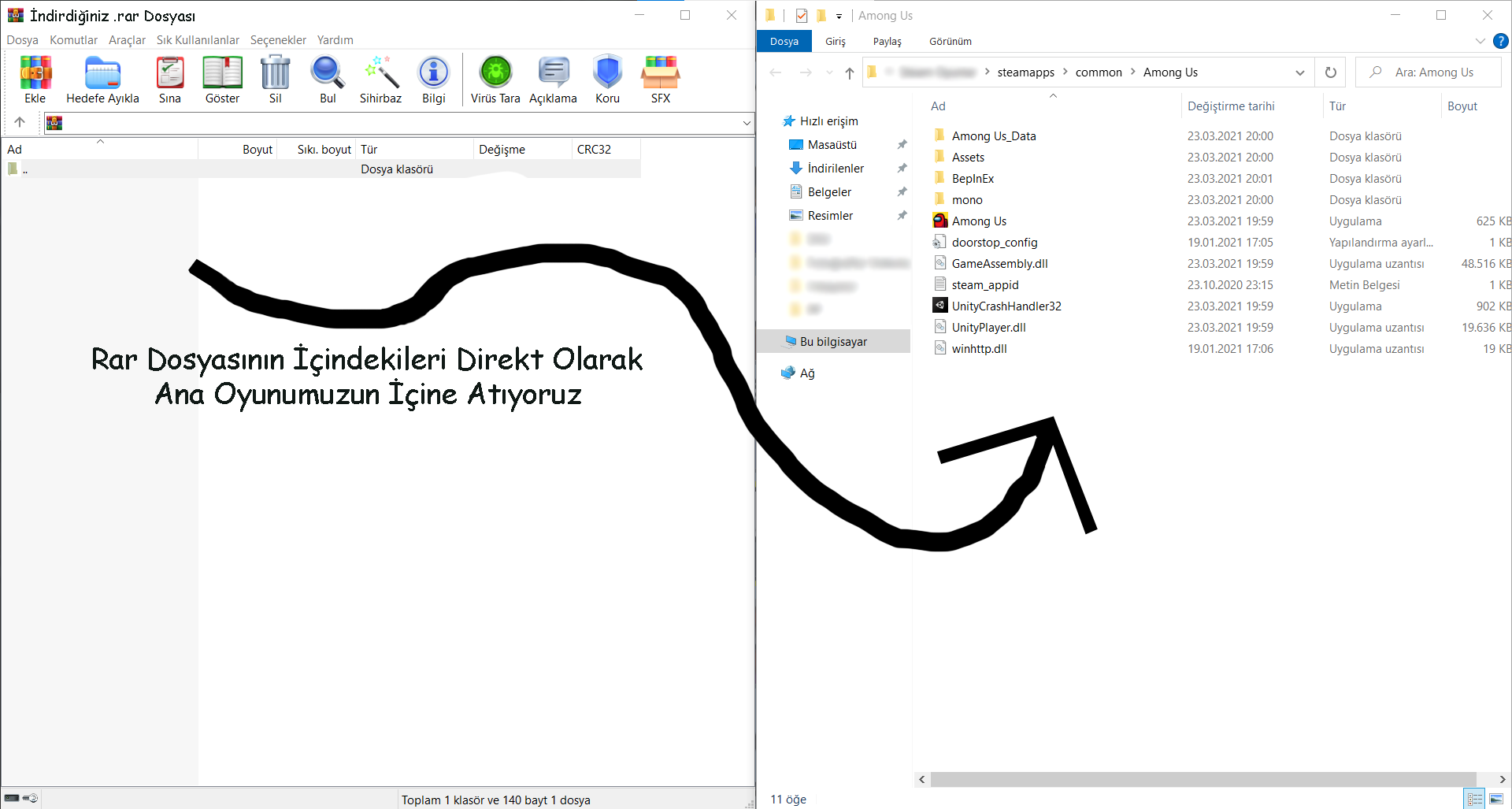Open the Araçlar menu

[x=128, y=39]
